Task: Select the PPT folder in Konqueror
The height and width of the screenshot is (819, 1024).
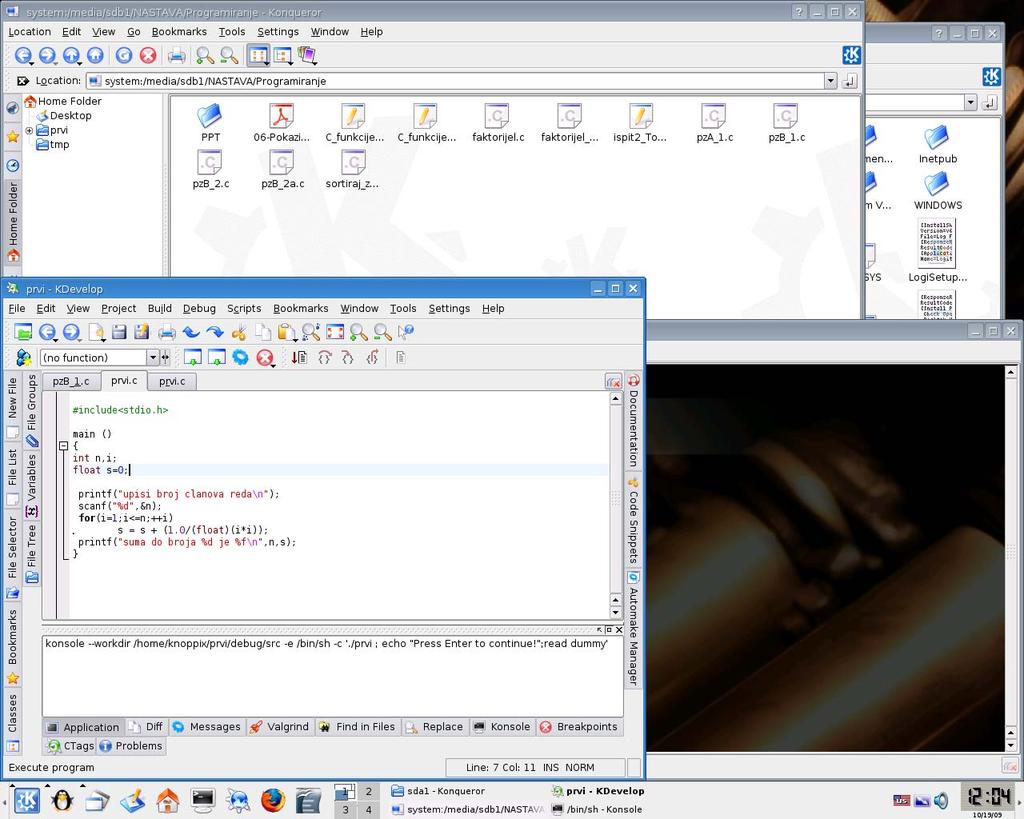Action: [x=210, y=123]
